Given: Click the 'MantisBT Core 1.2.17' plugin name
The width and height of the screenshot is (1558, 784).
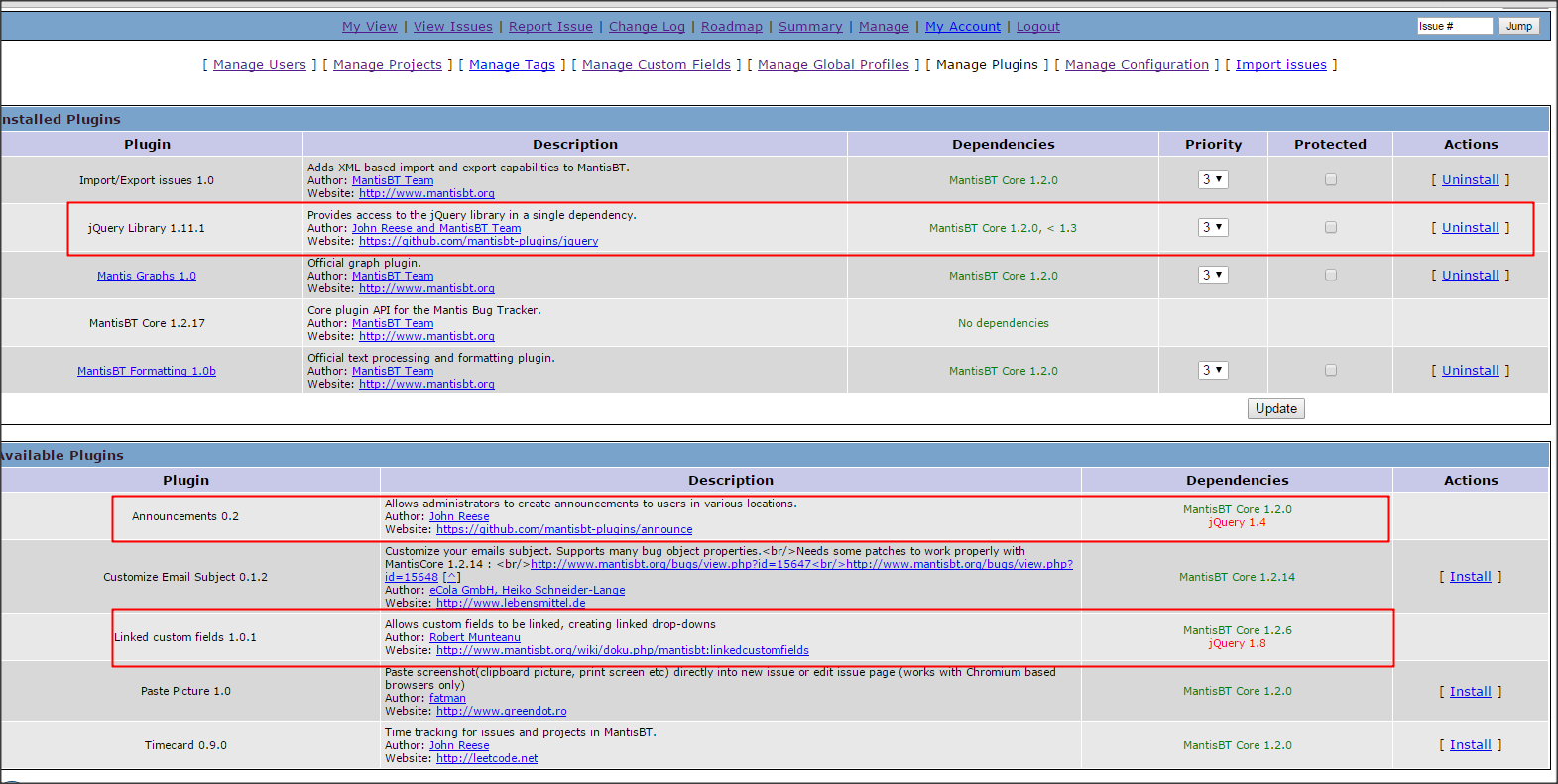Looking at the screenshot, I should [147, 323].
